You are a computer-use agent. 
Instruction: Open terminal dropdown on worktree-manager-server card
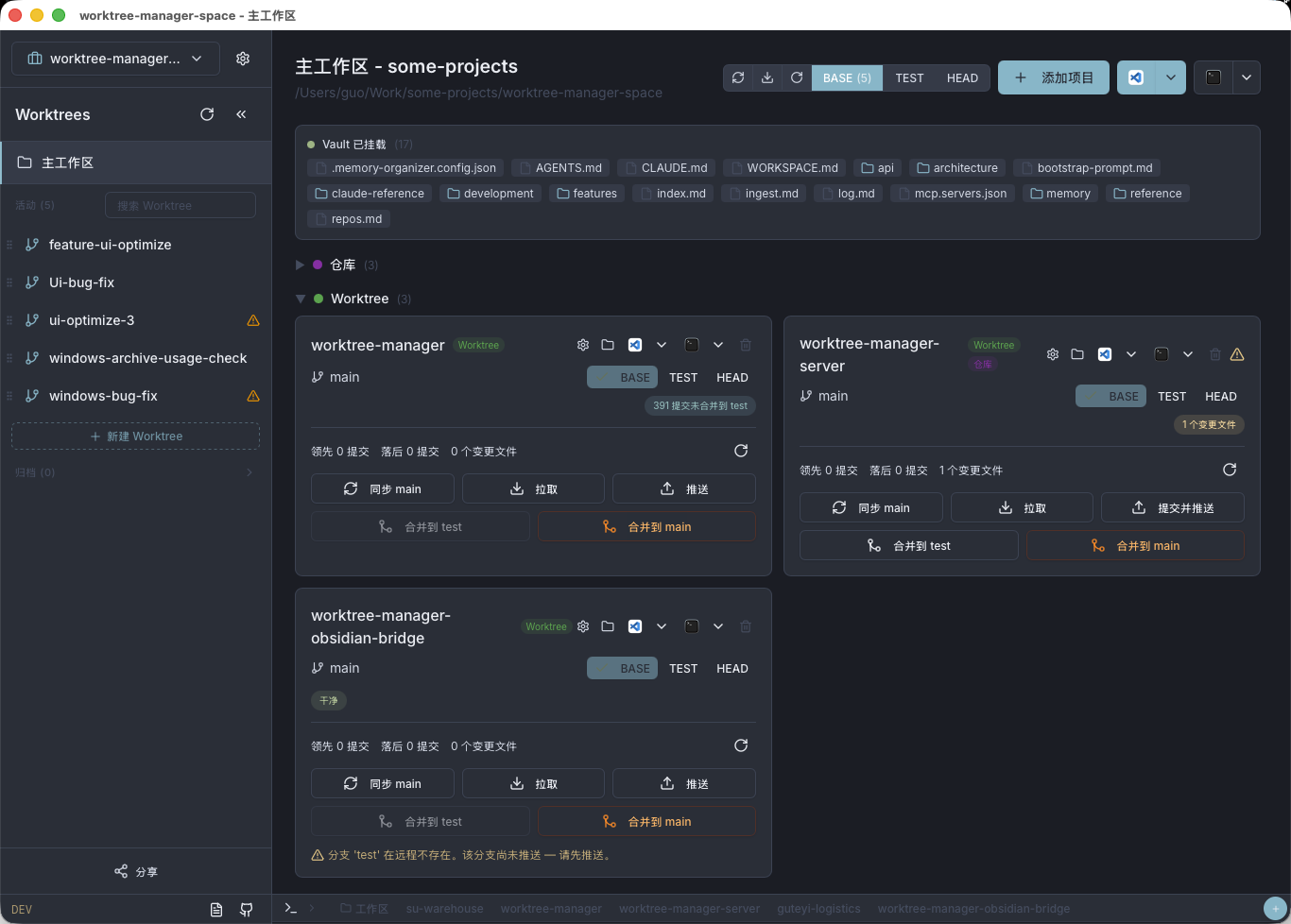point(1188,354)
